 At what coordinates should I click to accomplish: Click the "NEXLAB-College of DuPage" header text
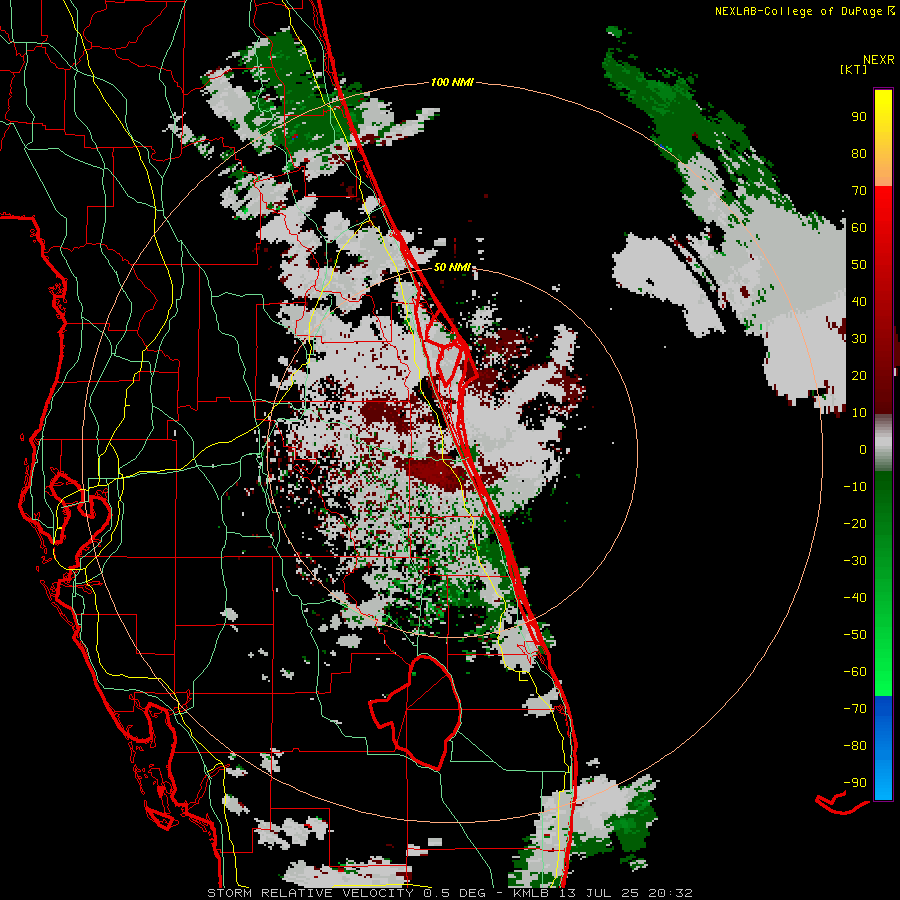tap(799, 11)
